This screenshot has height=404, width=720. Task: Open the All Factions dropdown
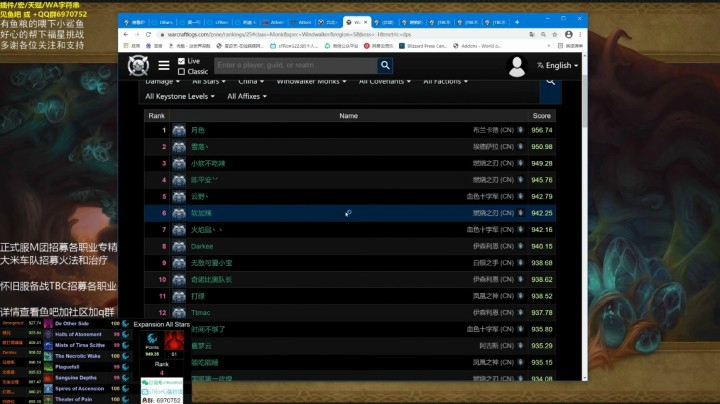pos(445,82)
